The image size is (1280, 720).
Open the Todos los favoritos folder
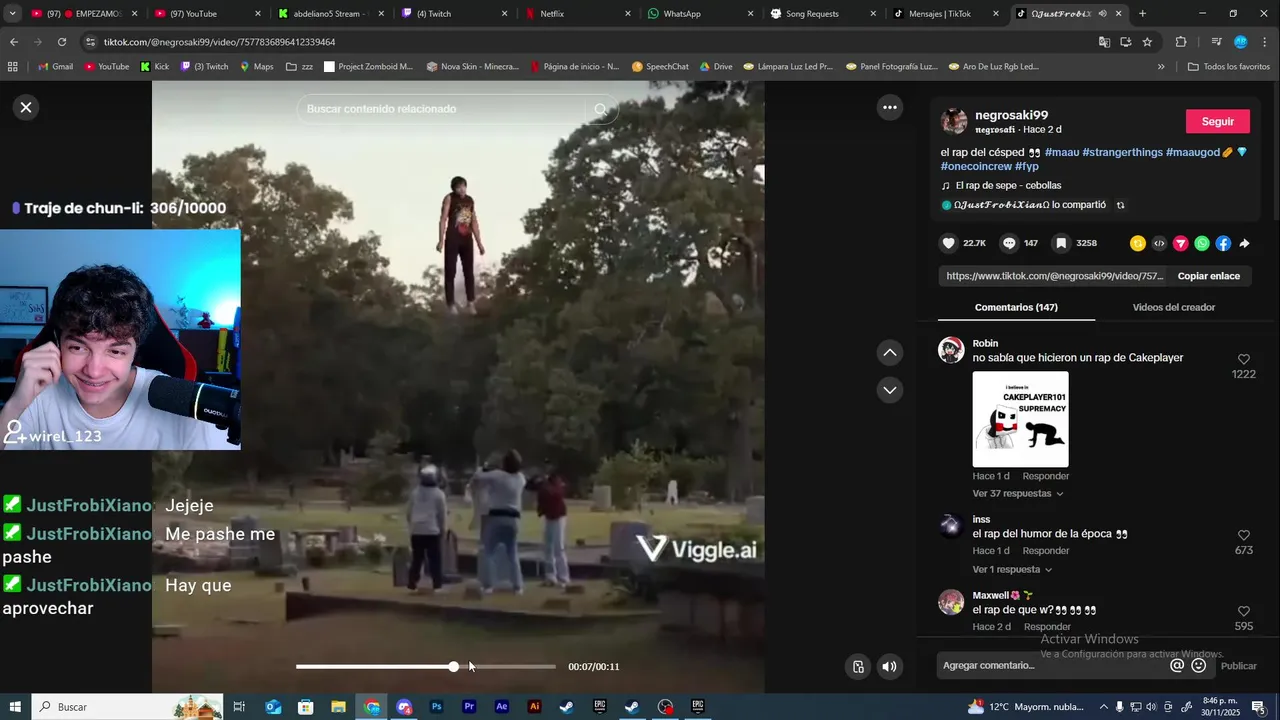(x=1228, y=67)
